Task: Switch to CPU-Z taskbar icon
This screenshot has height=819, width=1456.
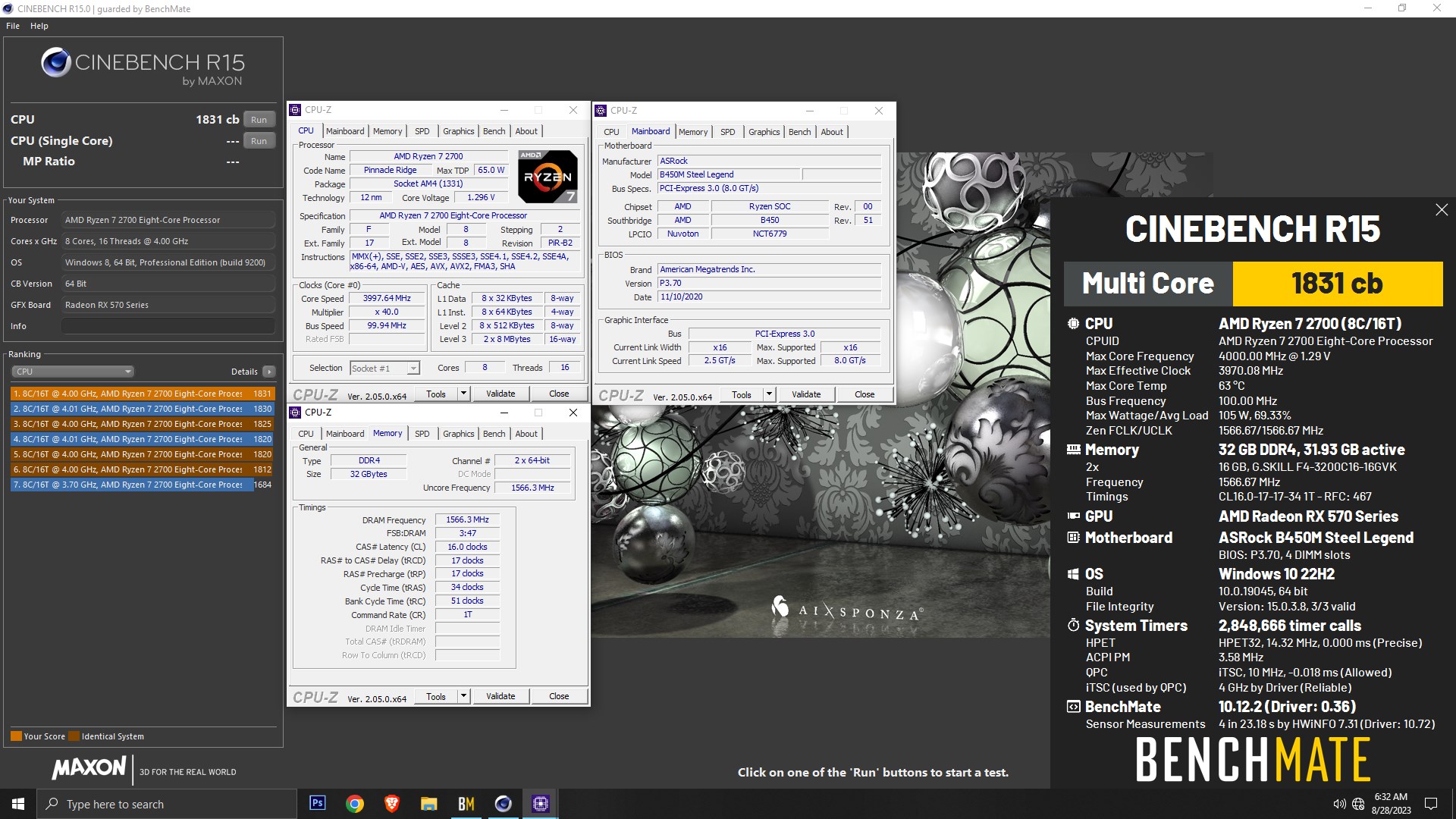Action: 540,803
